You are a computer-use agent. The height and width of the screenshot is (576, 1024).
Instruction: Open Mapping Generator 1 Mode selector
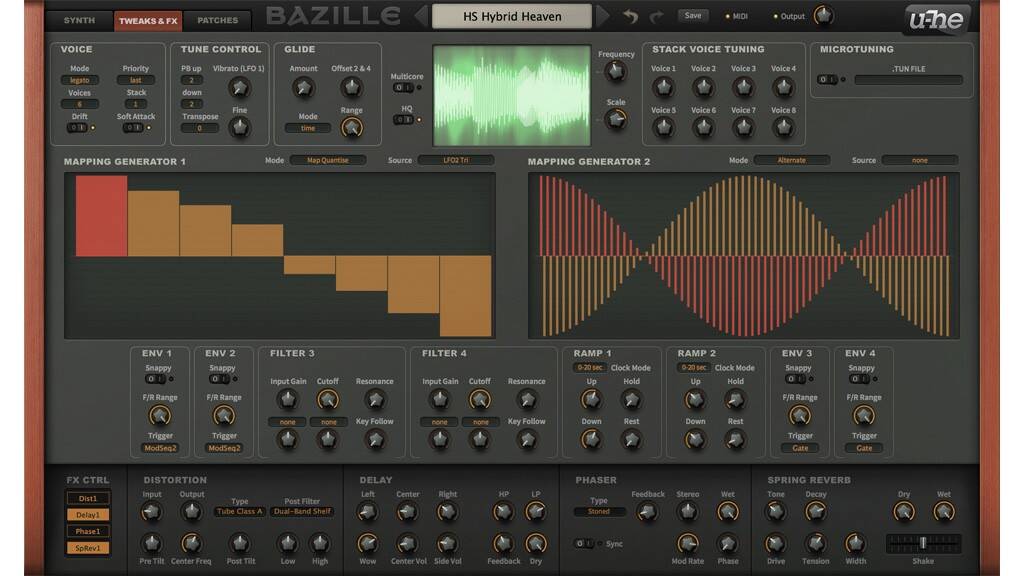coord(328,160)
